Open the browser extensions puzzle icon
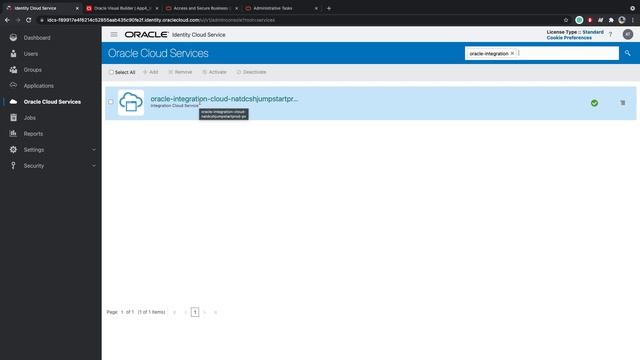Image resolution: width=640 pixels, height=360 pixels. pyautogui.click(x=611, y=20)
